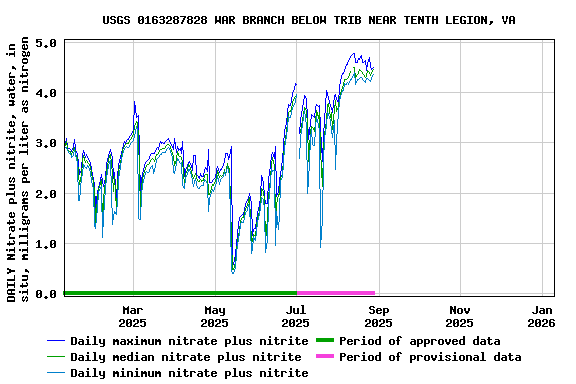Viewport: 576px width, 384px height.
Task: Click the magenta "Period of provisional data" legend swatch
Action: coord(325,356)
